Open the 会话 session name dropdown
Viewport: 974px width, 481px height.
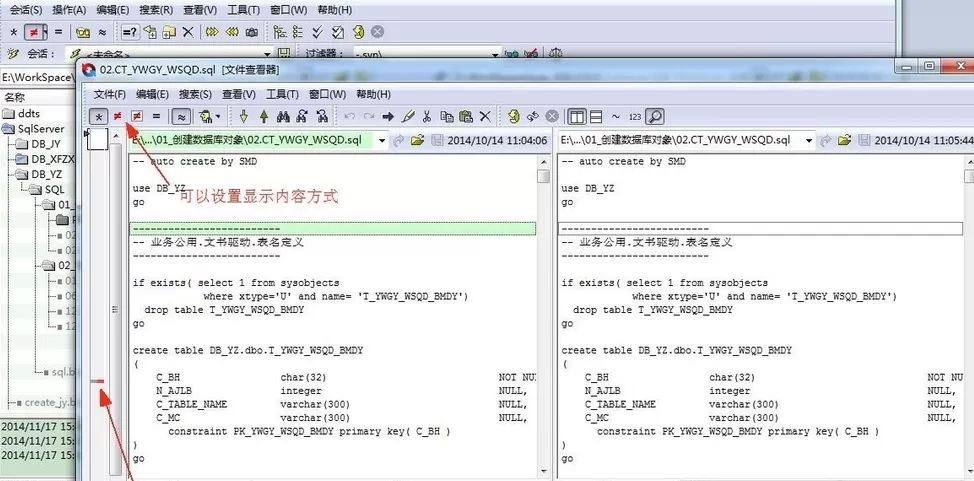click(268, 55)
